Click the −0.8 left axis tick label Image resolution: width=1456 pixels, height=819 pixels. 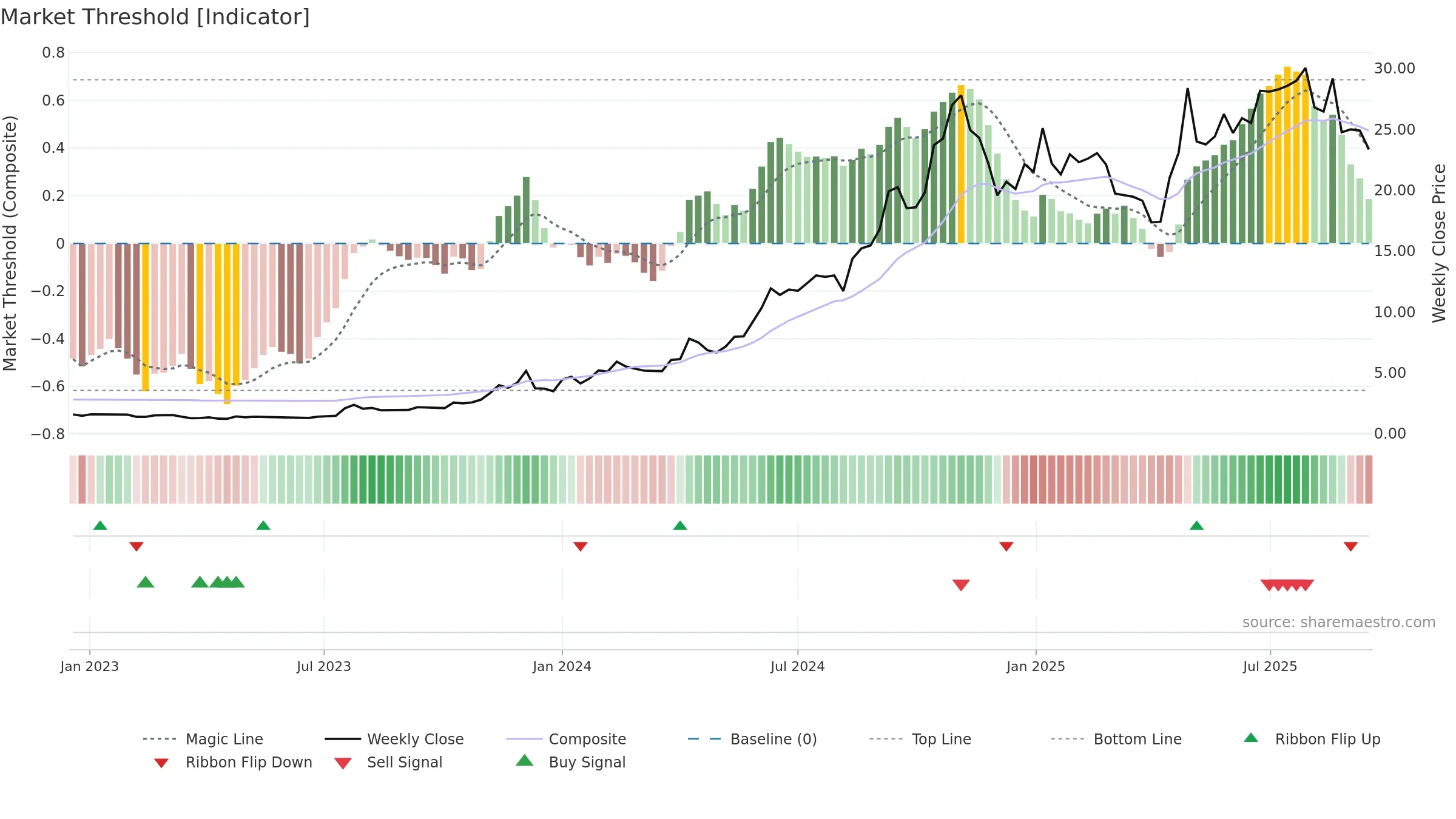point(48,434)
